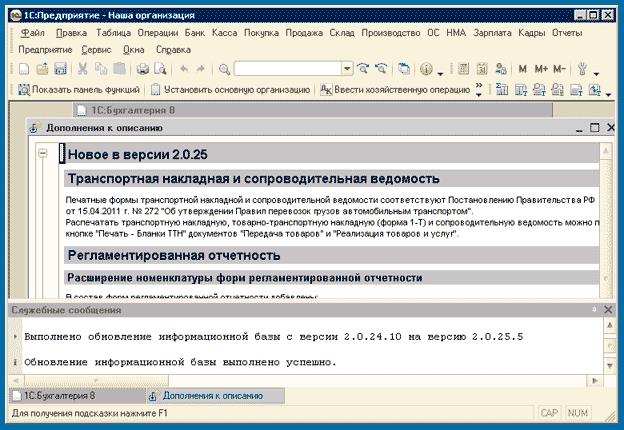The image size is (624, 430).
Task: Collapse the 'Новое в версии 2.0.25' section
Action: tap(43, 153)
